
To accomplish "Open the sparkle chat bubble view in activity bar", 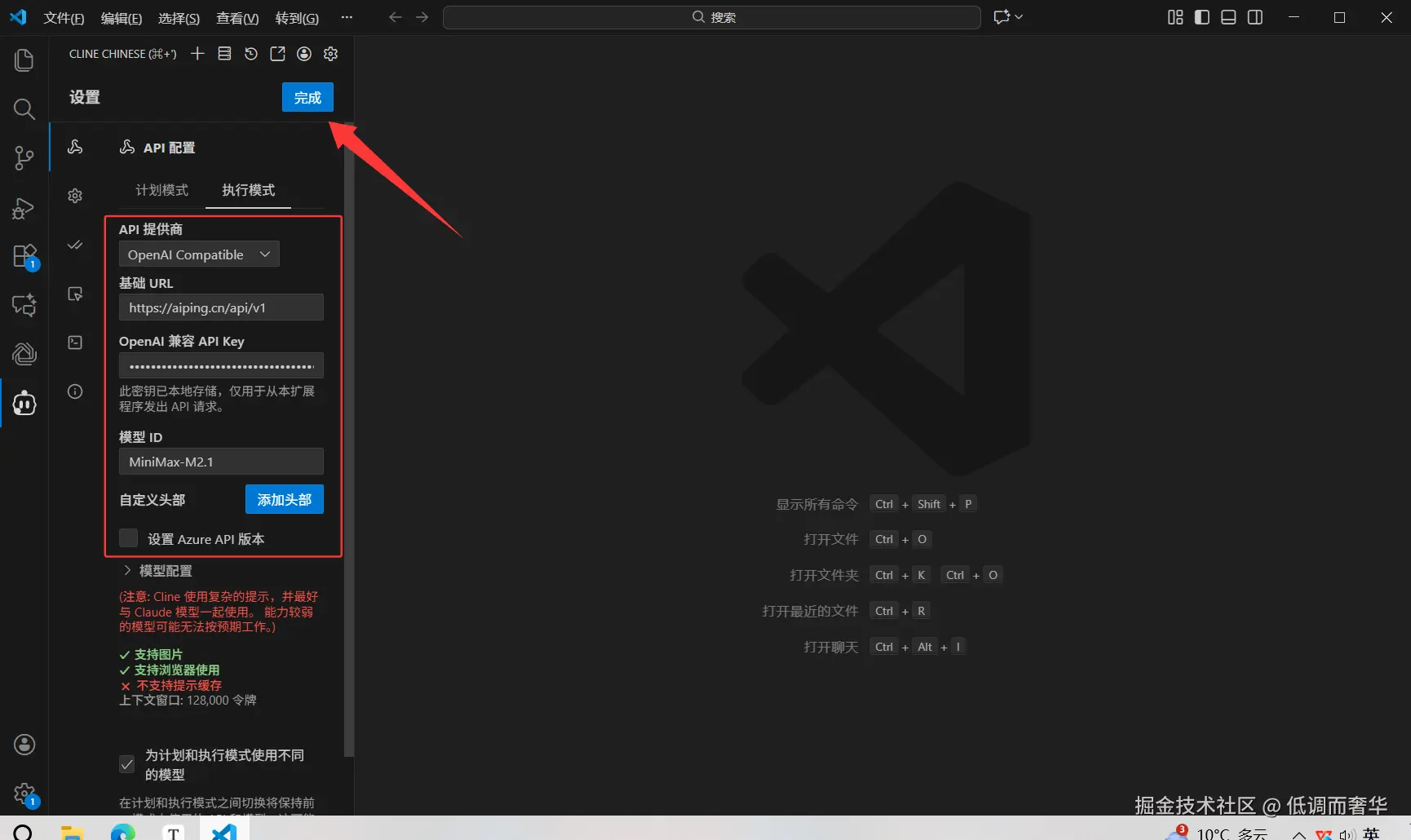I will 24,305.
